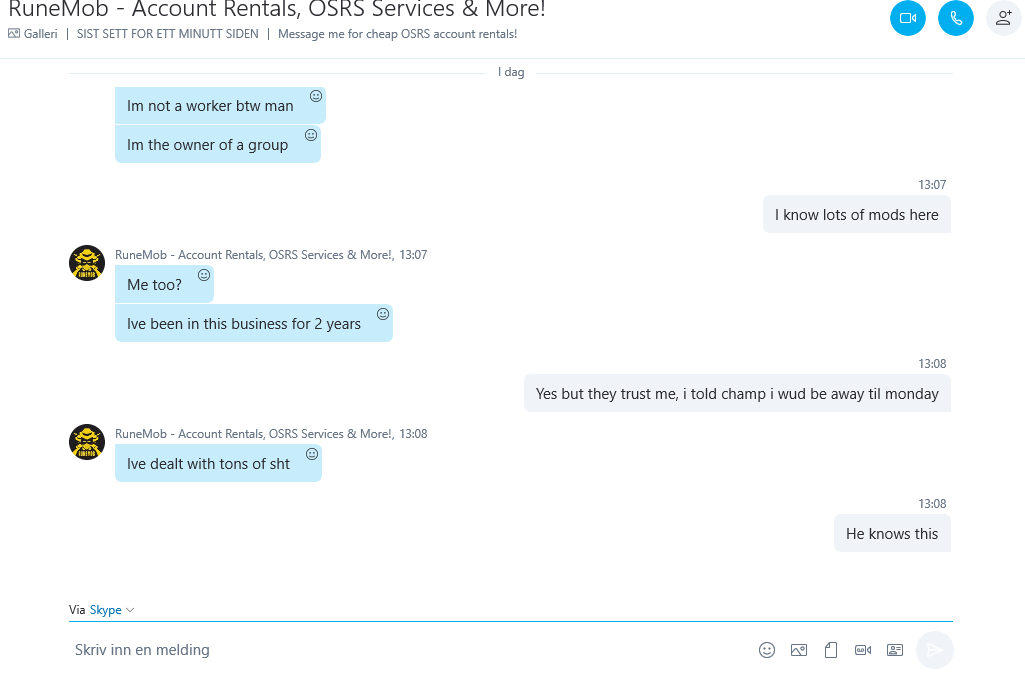Expand the Via Skype dropdown

tap(112, 609)
